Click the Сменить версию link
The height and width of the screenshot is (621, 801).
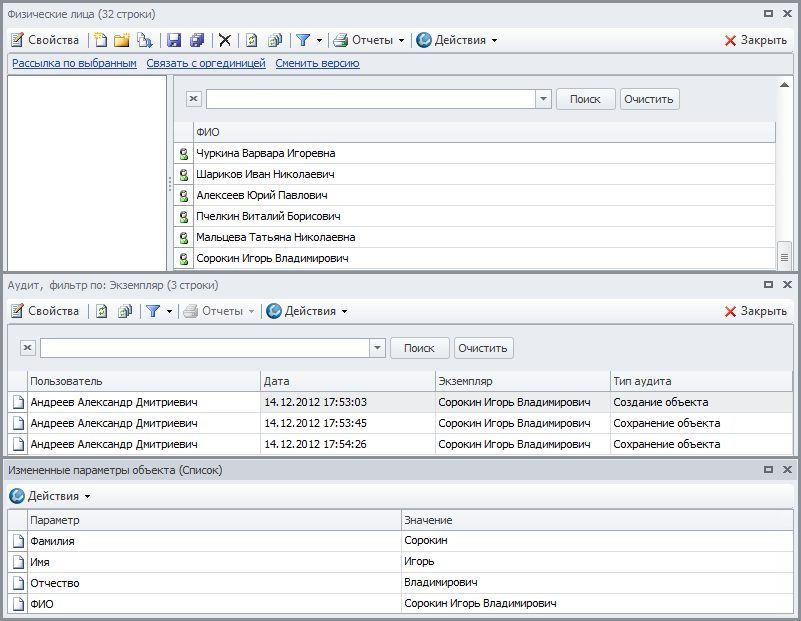coord(317,63)
